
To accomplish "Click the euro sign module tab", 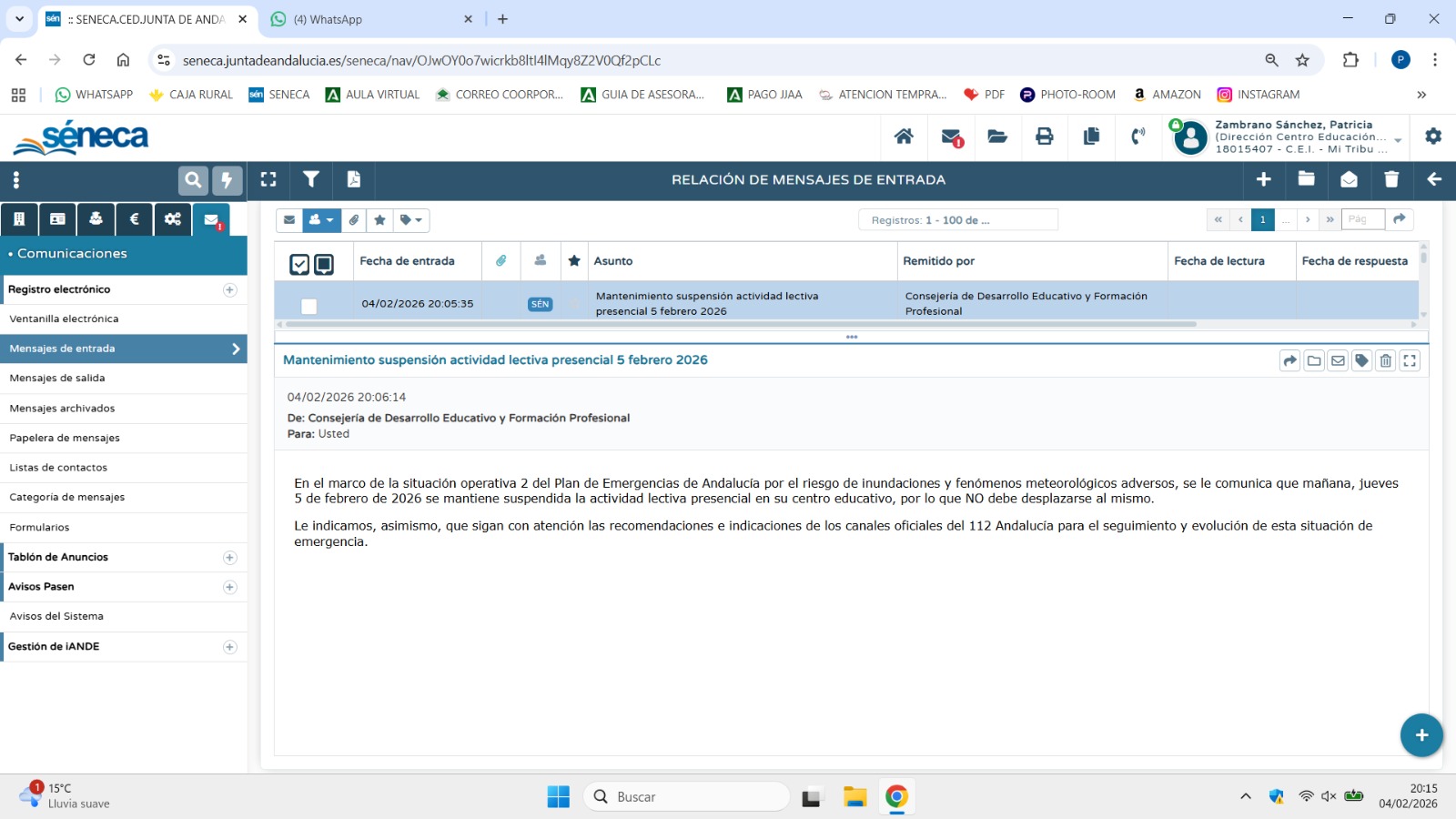I will pos(135,219).
